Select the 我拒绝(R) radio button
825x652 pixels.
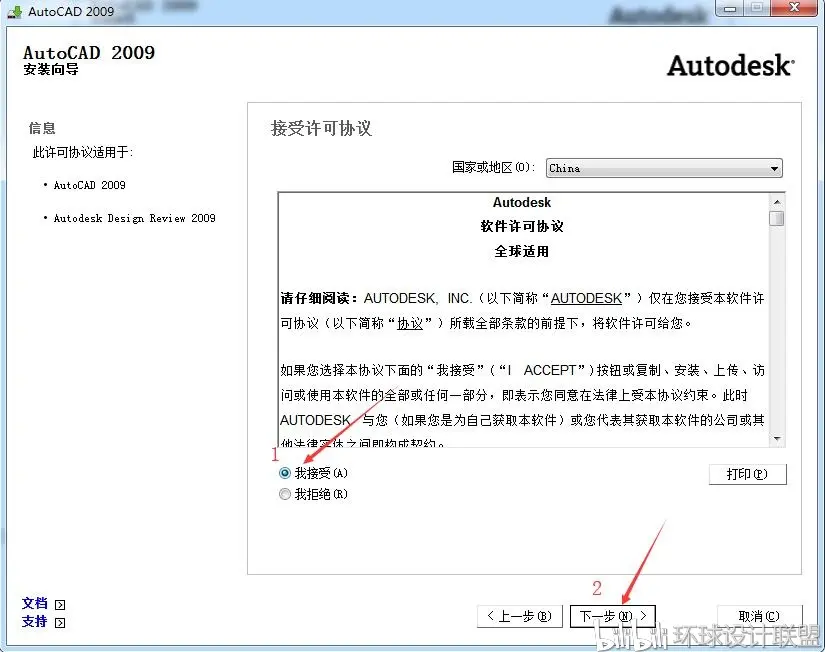click(285, 494)
